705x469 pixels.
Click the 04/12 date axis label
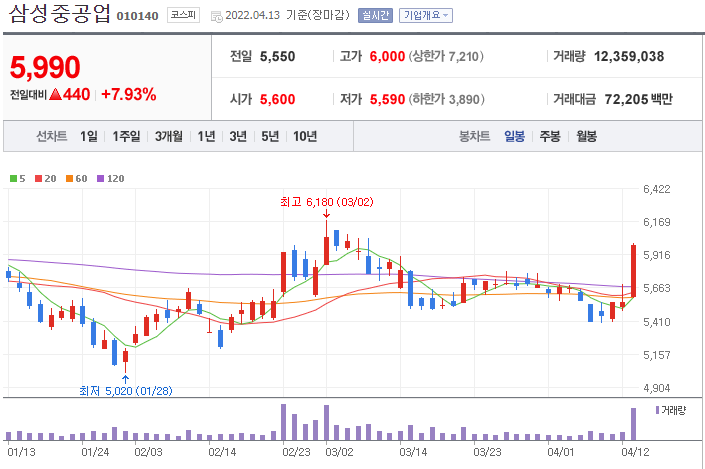pos(635,452)
